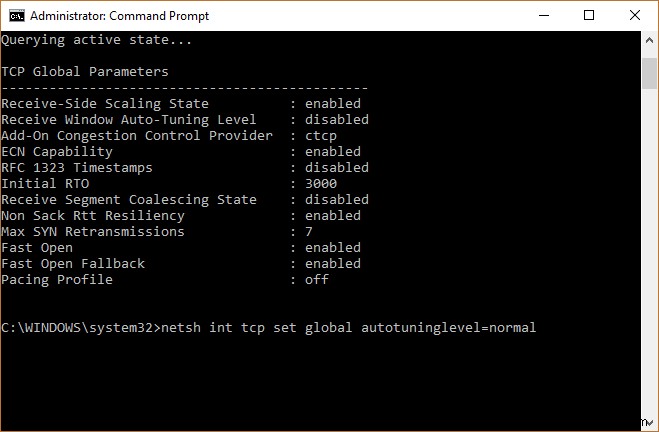This screenshot has width=659, height=432.
Task: Open the Command Prompt system menu icon
Action: coord(14,15)
